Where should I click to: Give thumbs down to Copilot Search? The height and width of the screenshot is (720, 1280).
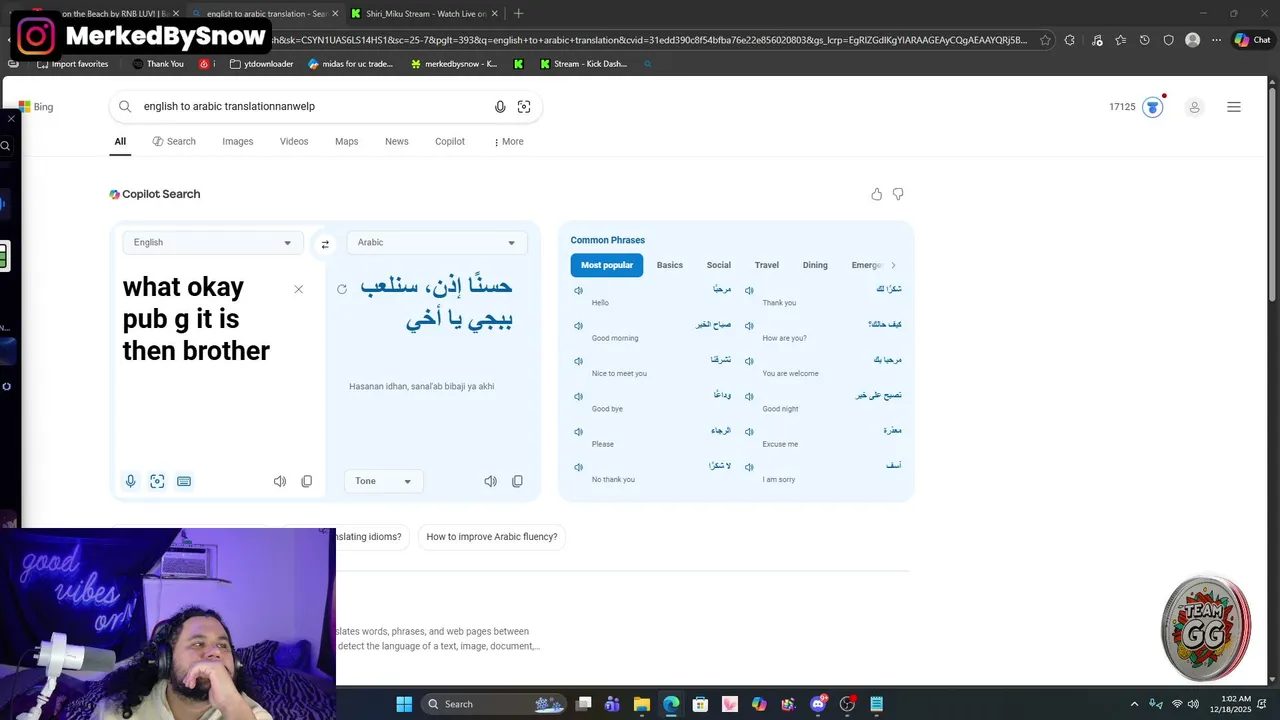pyautogui.click(x=898, y=194)
